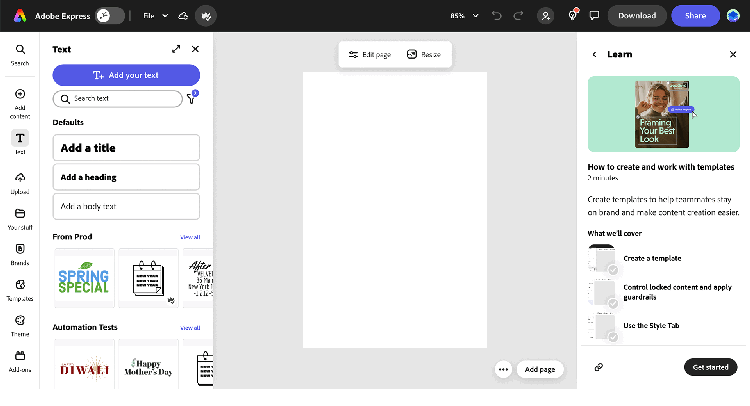This screenshot has width=750, height=406.
Task: Open the user profile avatar
Action: [x=733, y=16]
